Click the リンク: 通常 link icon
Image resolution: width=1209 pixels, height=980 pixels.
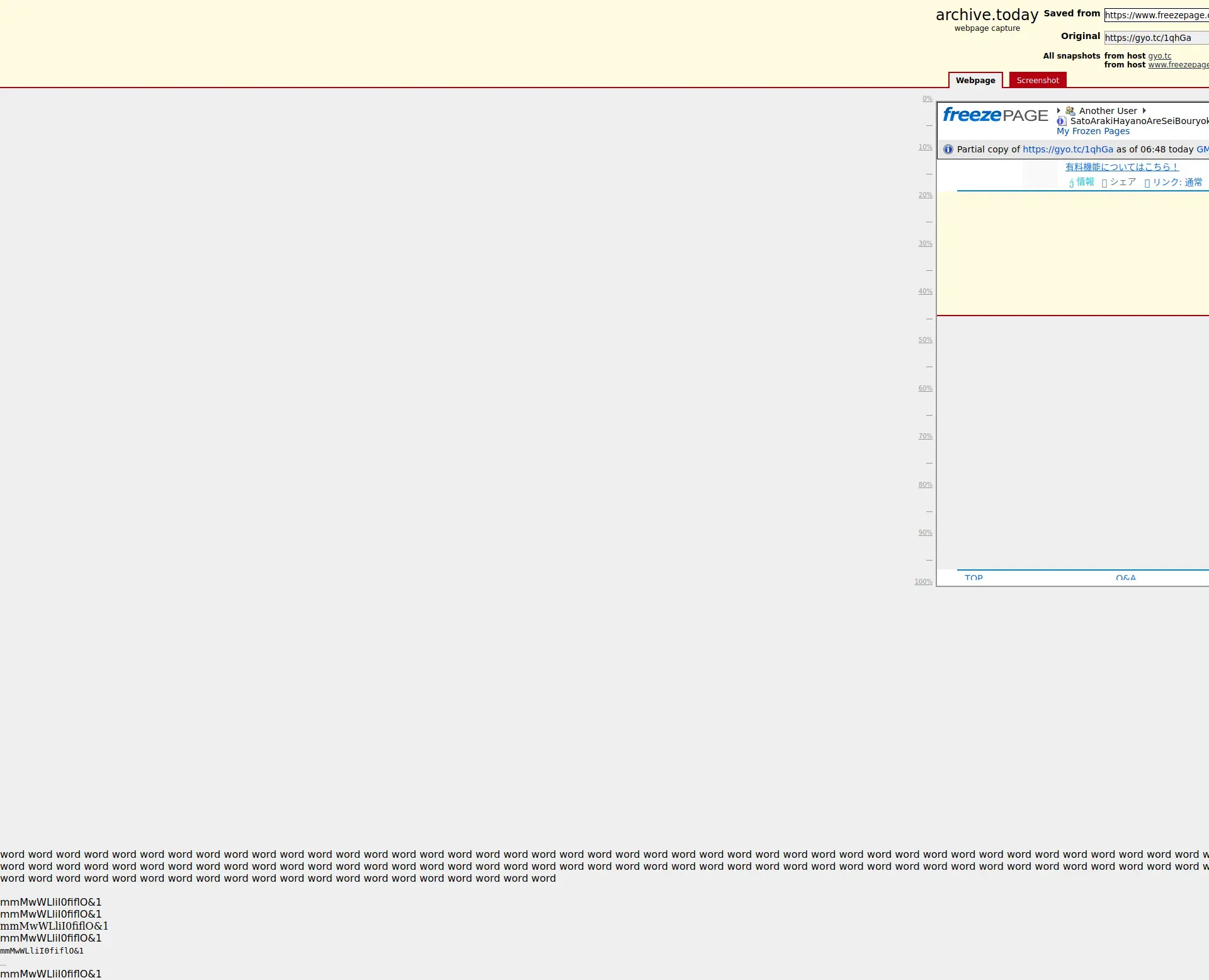click(x=1147, y=183)
